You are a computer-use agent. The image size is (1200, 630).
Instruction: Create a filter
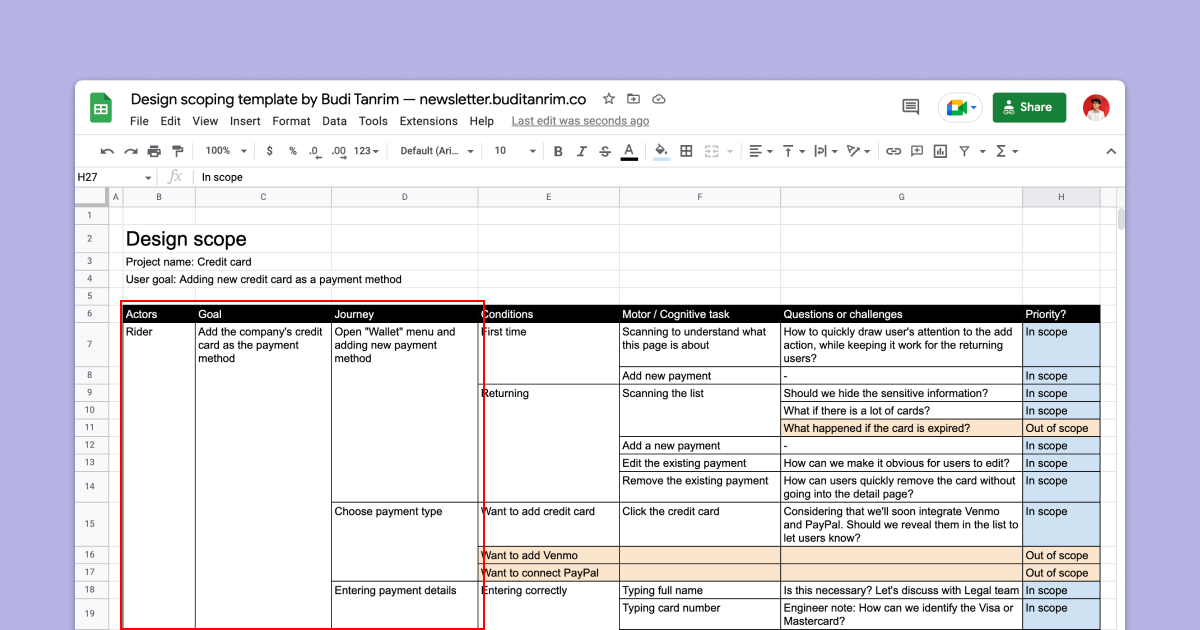tap(967, 150)
